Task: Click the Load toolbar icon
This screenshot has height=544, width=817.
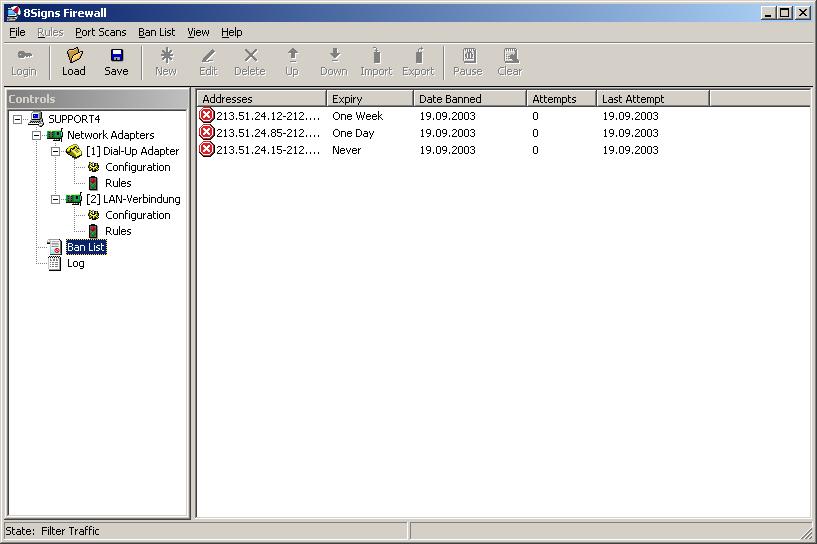Action: click(74, 56)
